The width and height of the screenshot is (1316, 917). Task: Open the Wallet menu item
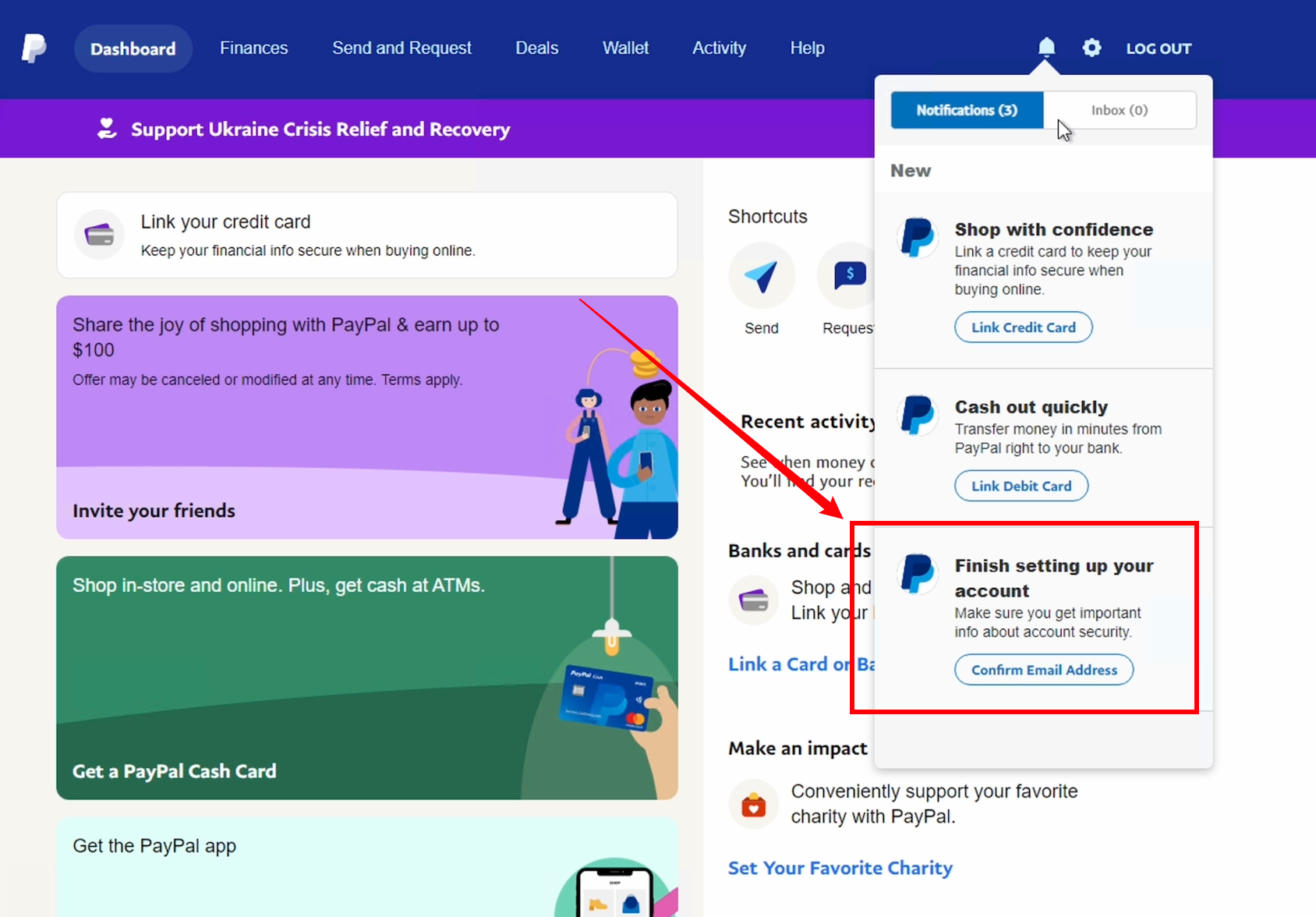click(625, 48)
